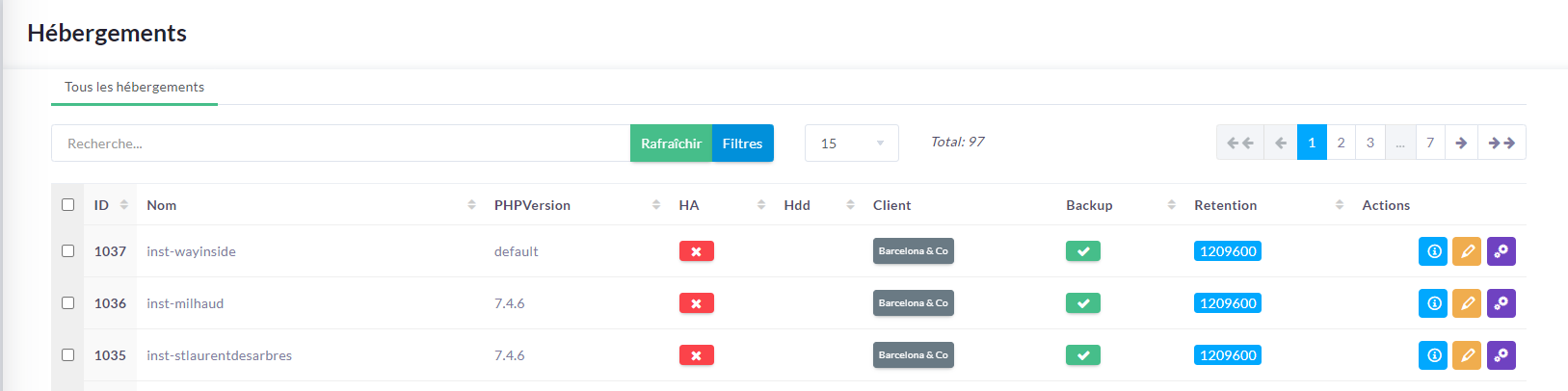Image resolution: width=1568 pixels, height=391 pixels.
Task: Select the checkbox for row 1035
Action: 67,355
